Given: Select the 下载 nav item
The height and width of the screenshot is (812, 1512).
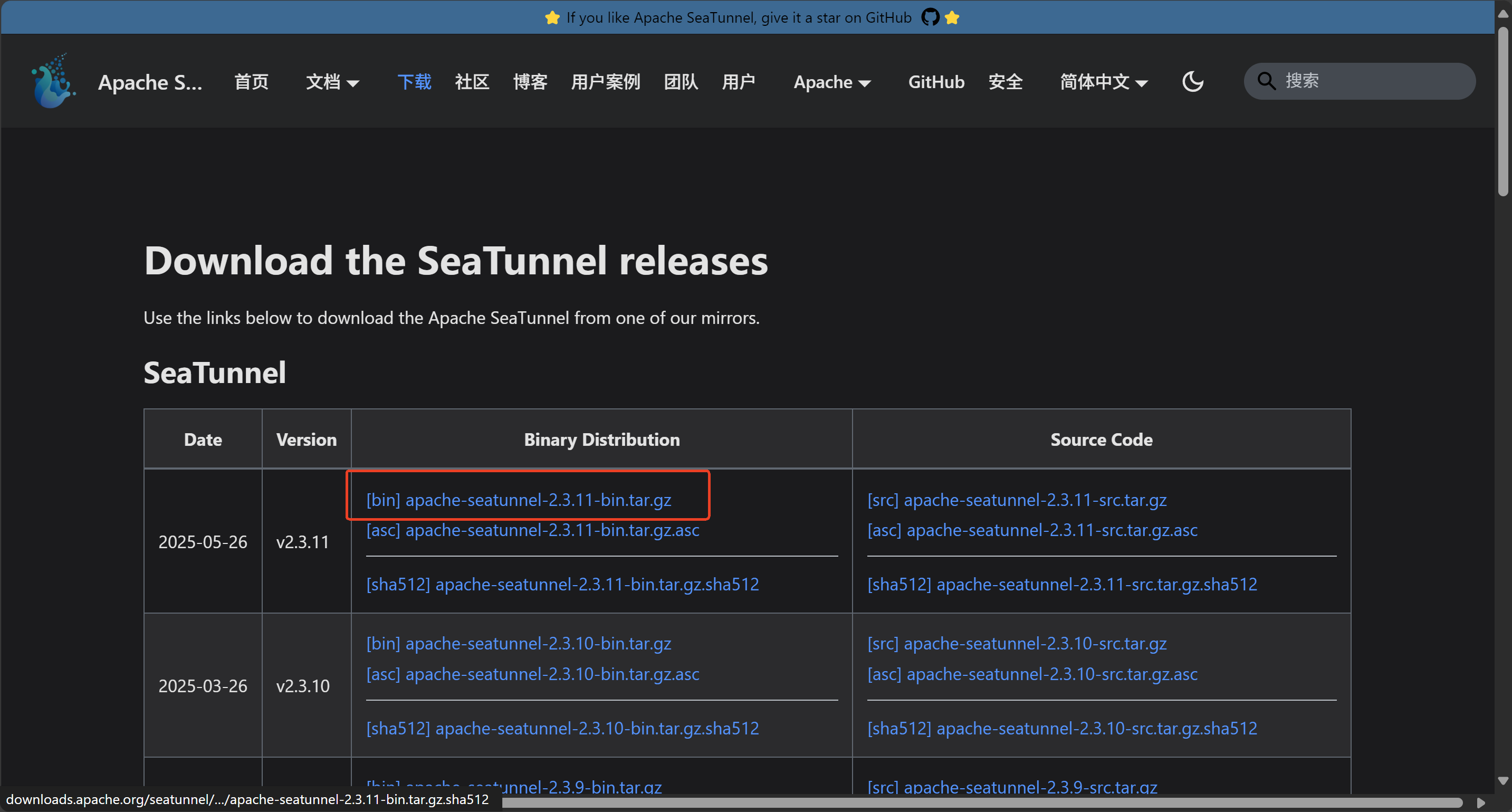Looking at the screenshot, I should pyautogui.click(x=414, y=82).
